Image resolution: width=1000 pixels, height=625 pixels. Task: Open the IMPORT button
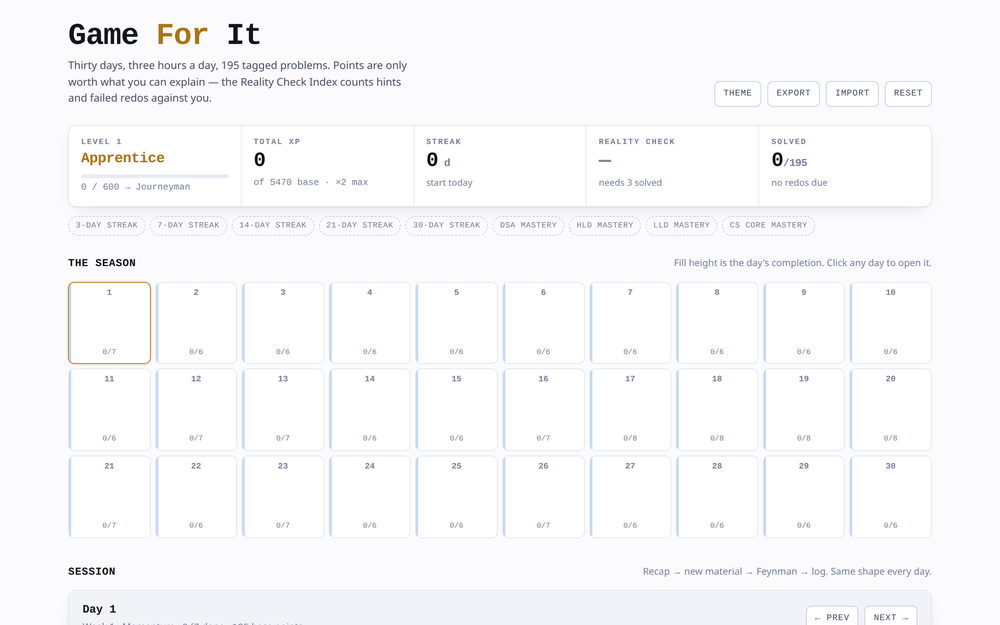click(x=852, y=94)
